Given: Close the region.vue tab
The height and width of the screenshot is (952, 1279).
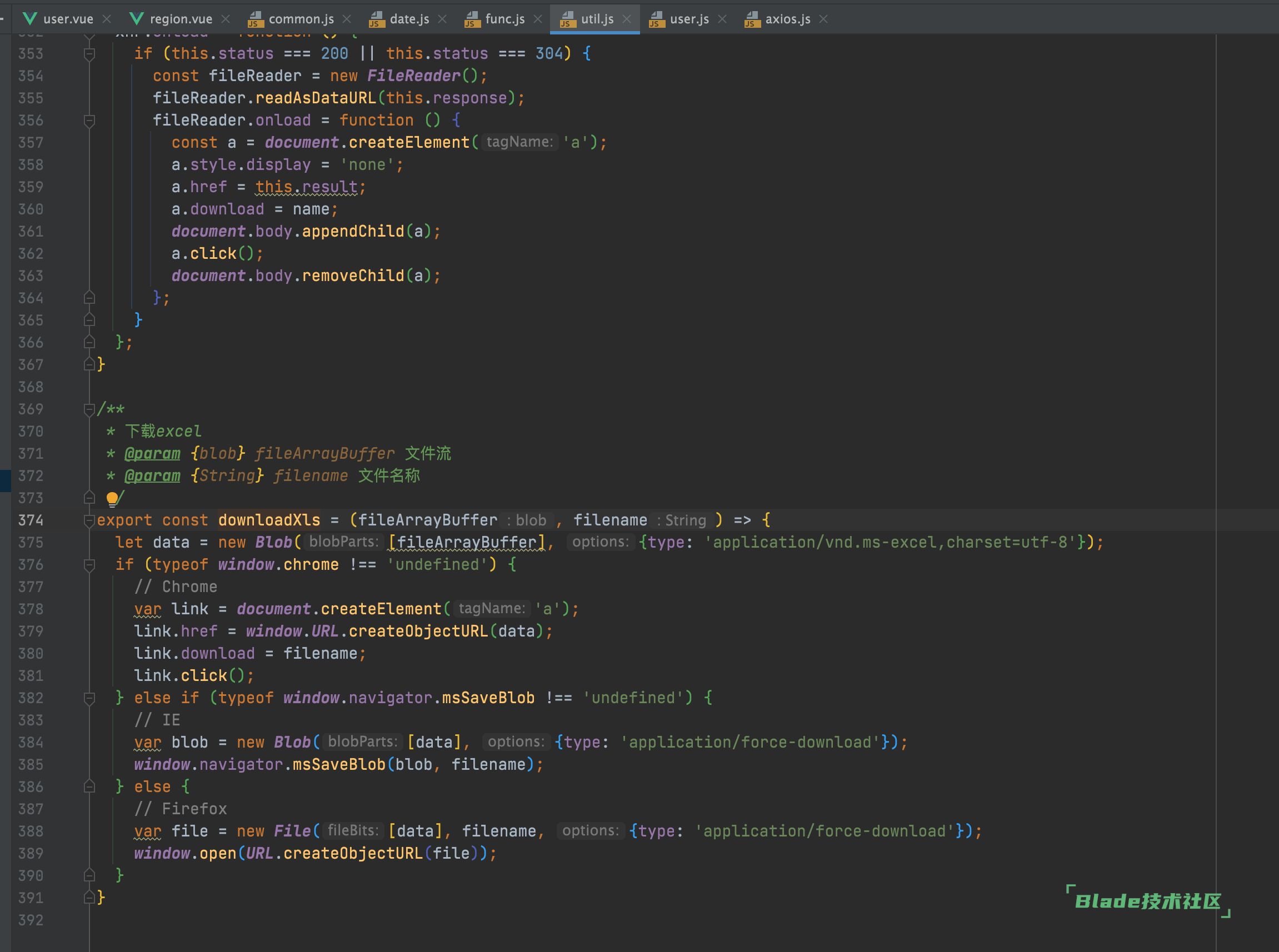Looking at the screenshot, I should tap(226, 19).
